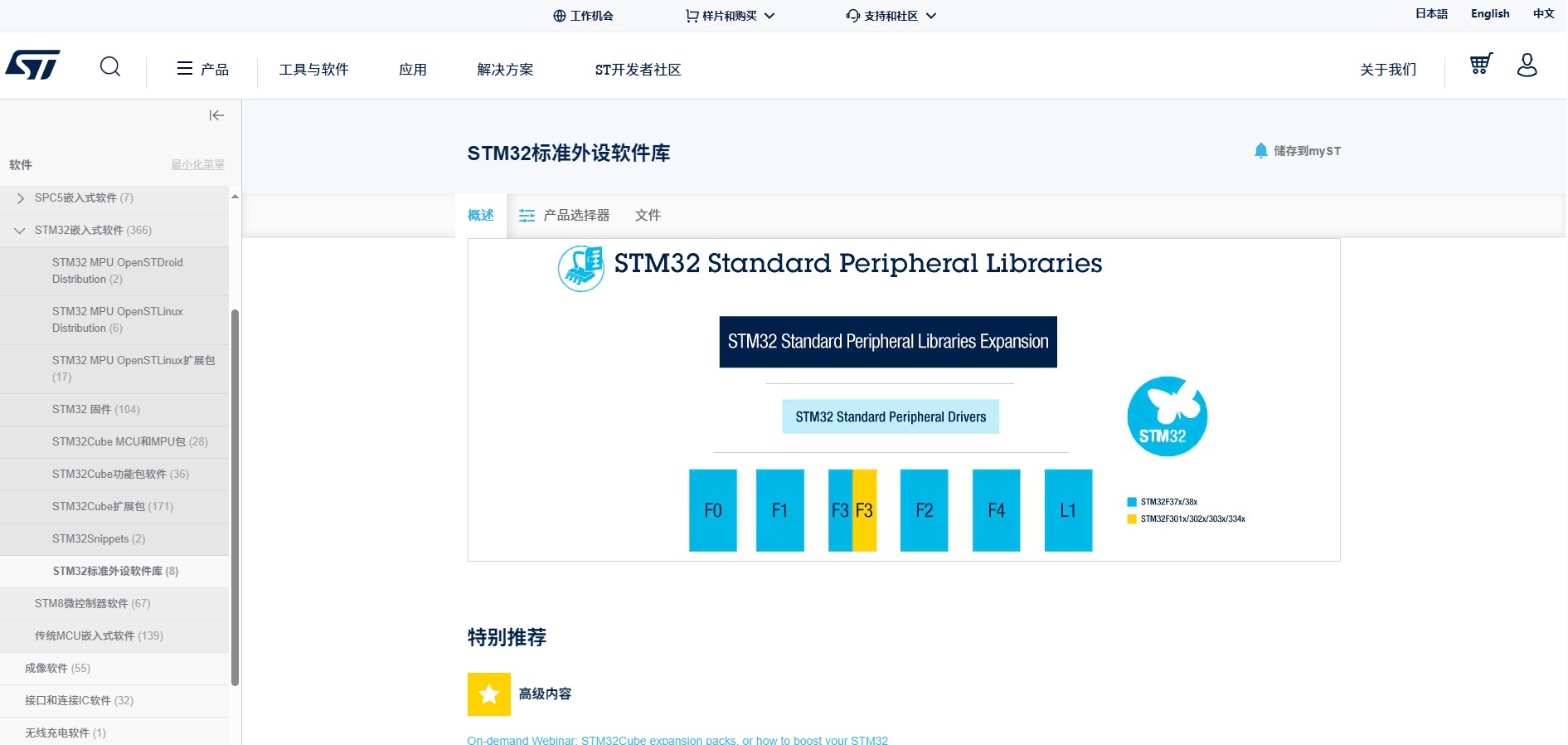Open the On-demand Webinar STM32Cube link

point(677,740)
